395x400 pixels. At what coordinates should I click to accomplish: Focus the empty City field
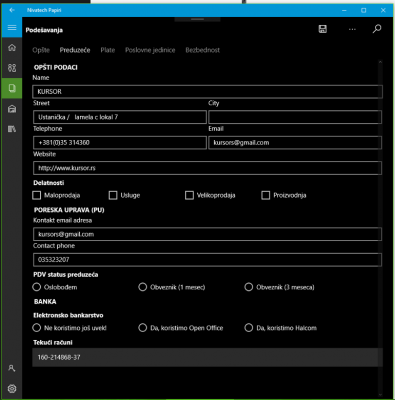(295, 117)
